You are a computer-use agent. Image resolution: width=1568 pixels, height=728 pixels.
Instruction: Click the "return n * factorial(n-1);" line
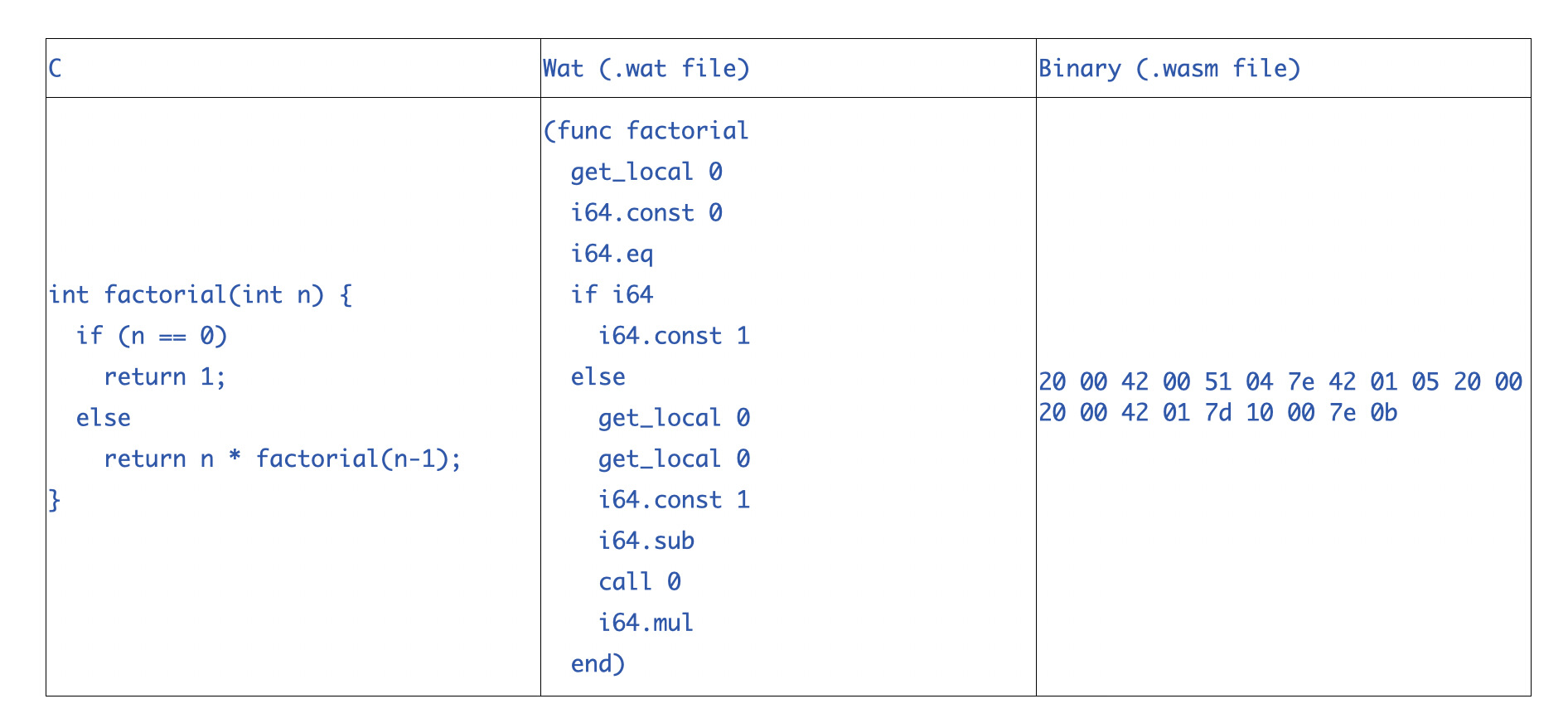282,459
